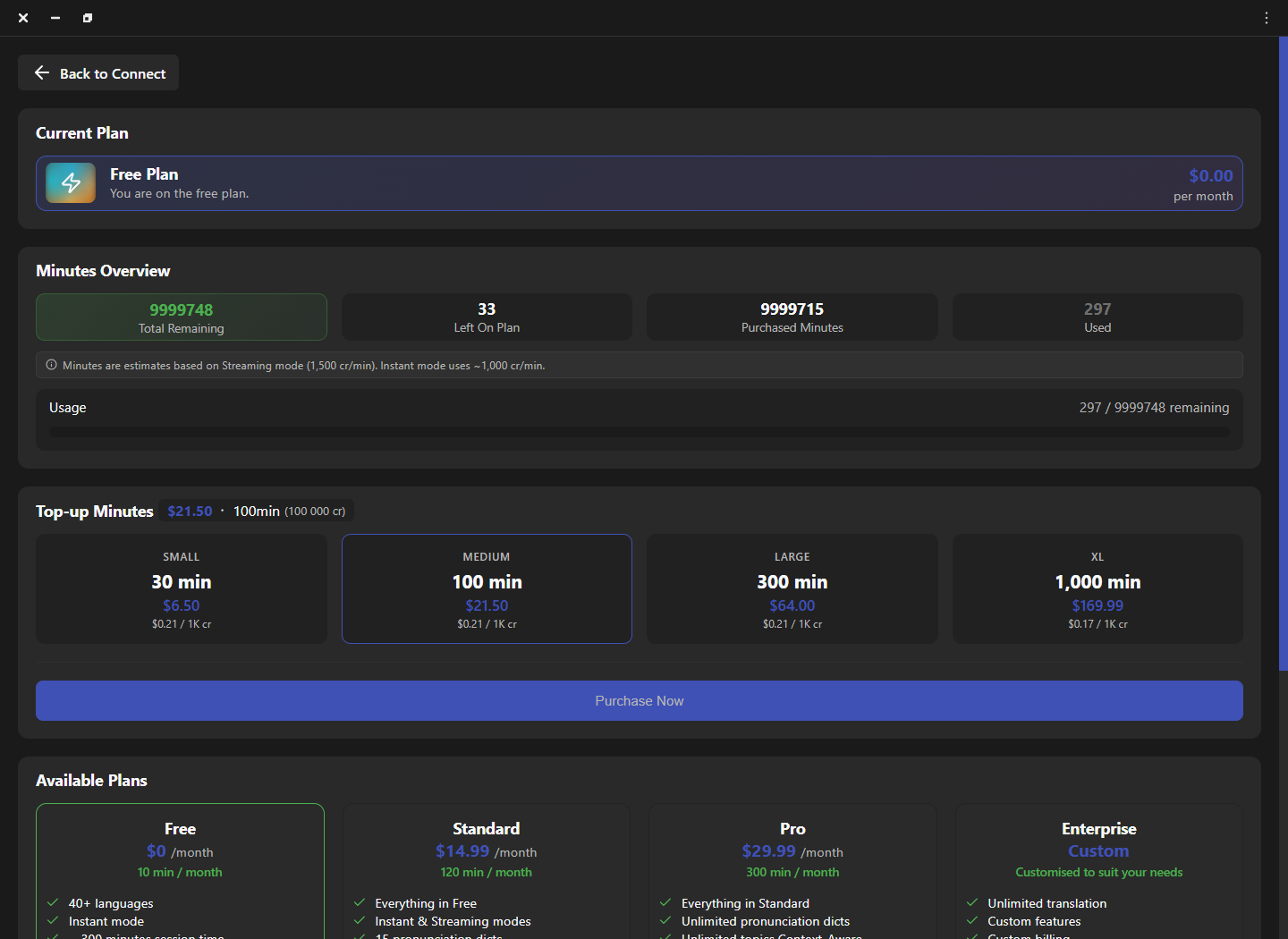The height and width of the screenshot is (939, 1288).
Task: Click the 'Minutes Overview' heading
Action: tap(103, 271)
